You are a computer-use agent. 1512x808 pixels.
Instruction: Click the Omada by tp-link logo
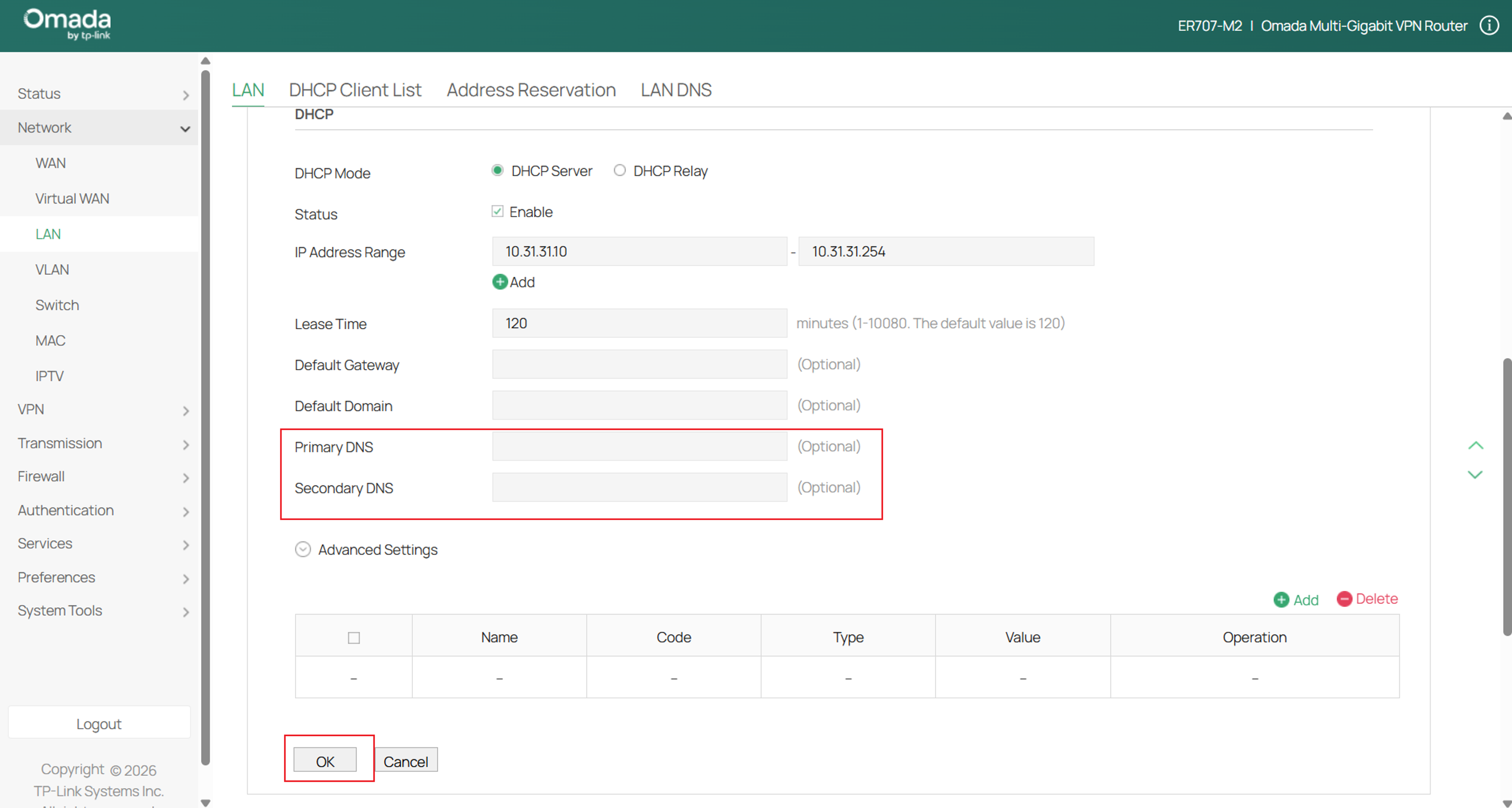(67, 24)
